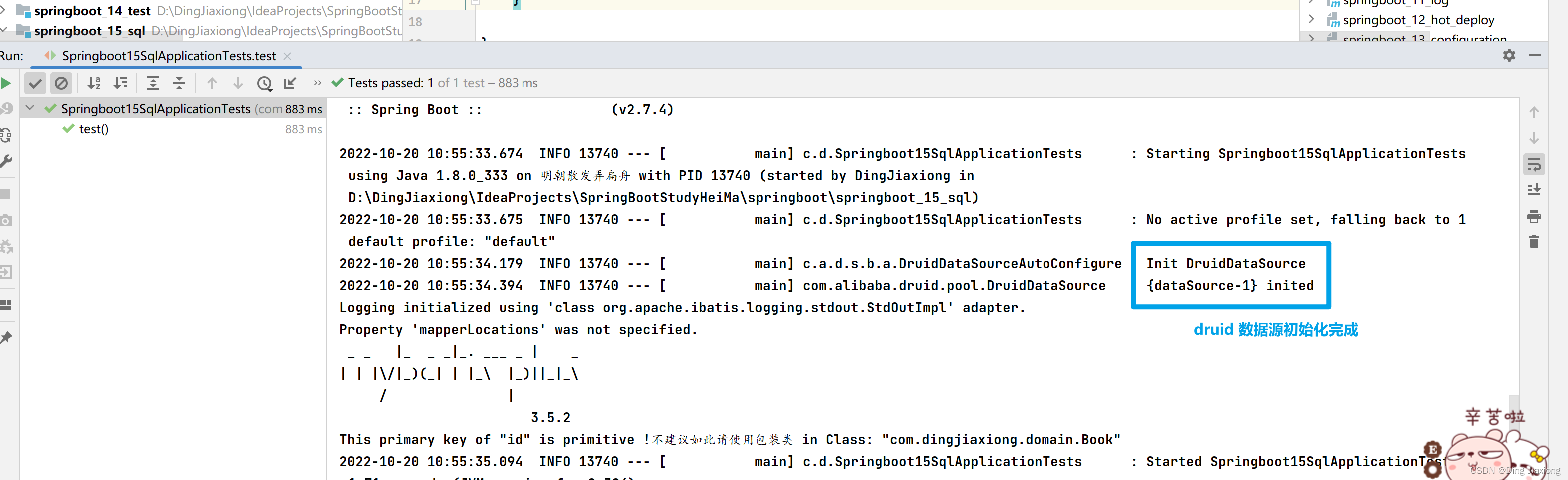Click console vertical scrollbar thumb
The width and height of the screenshot is (1568, 480).
pyautogui.click(x=1514, y=437)
